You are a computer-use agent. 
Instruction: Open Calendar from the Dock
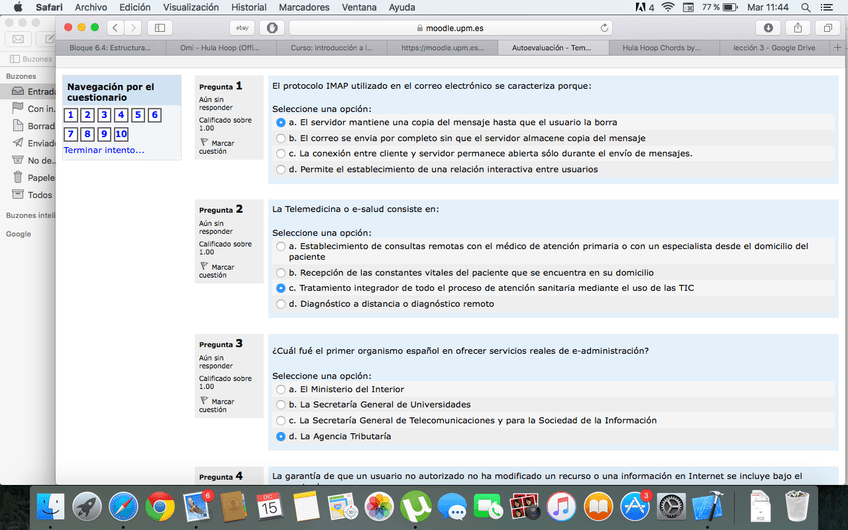point(269,506)
